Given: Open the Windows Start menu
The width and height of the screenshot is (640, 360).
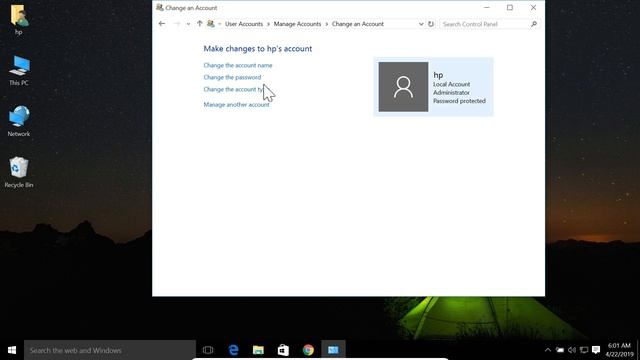Looking at the screenshot, I should (12, 350).
